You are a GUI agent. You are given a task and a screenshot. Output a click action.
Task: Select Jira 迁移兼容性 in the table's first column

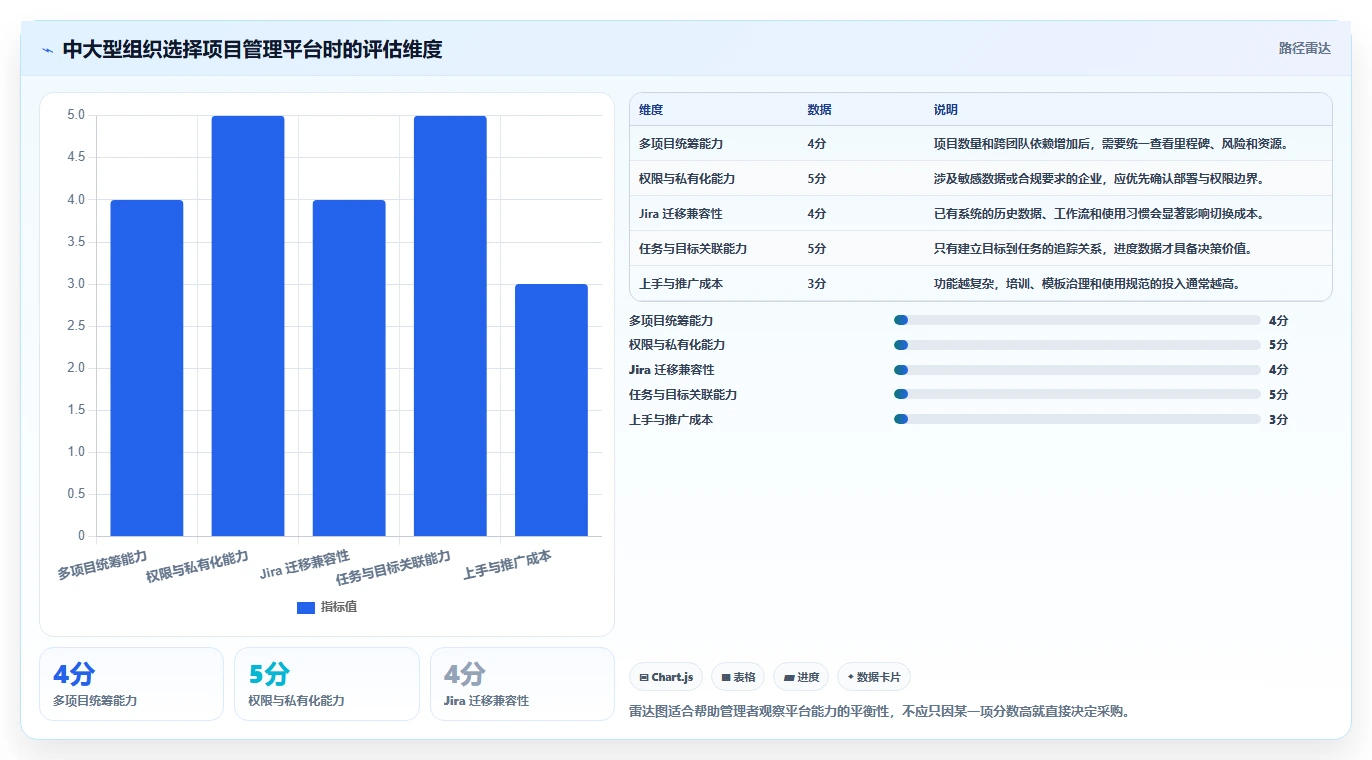pyautogui.click(x=680, y=214)
